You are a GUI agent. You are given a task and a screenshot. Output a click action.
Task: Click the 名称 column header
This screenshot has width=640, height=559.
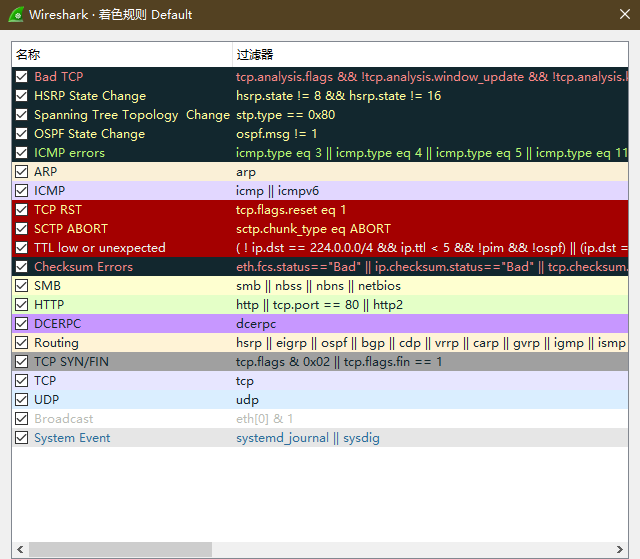pyautogui.click(x=122, y=55)
